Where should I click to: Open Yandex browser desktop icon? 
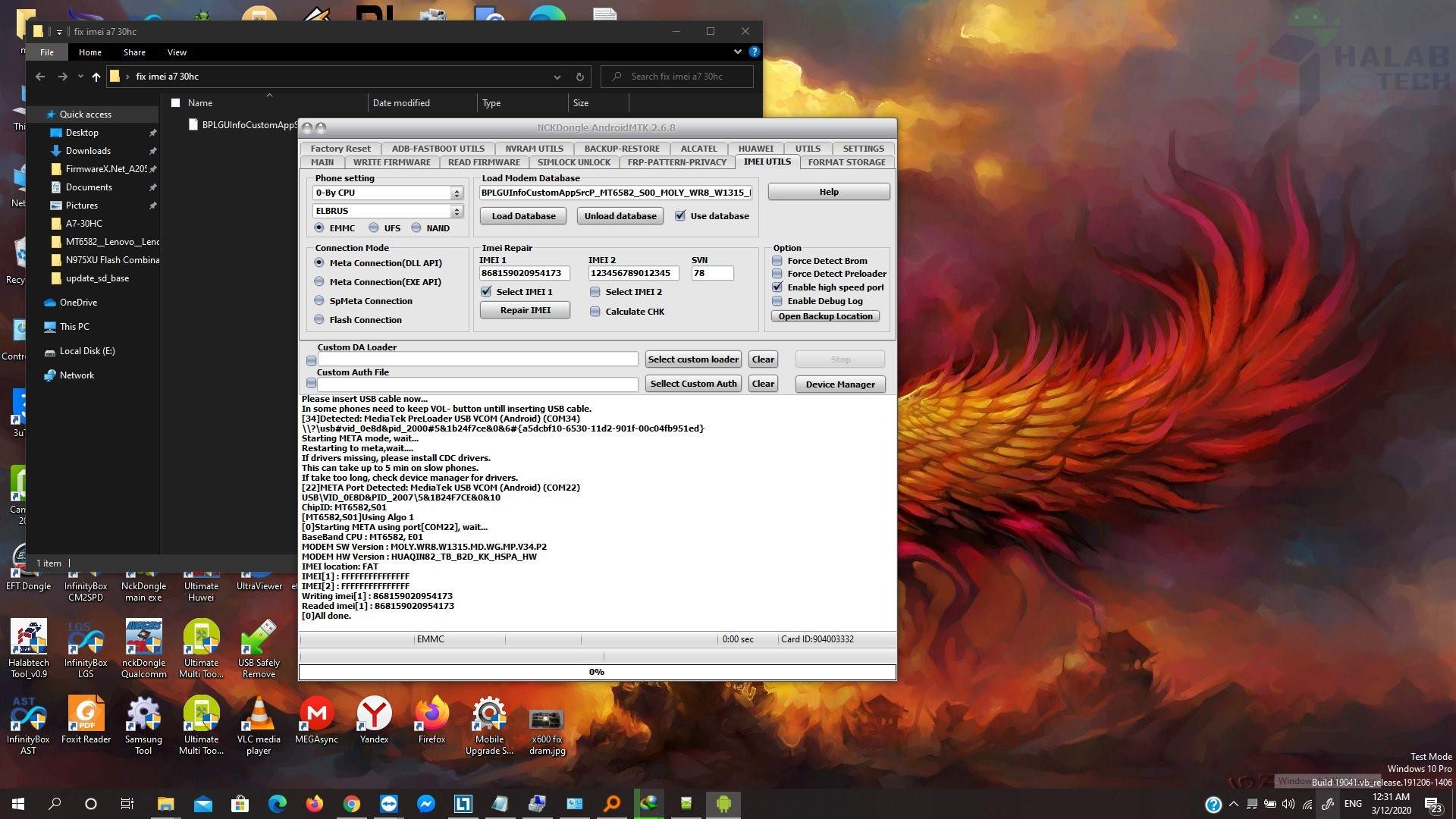(374, 720)
